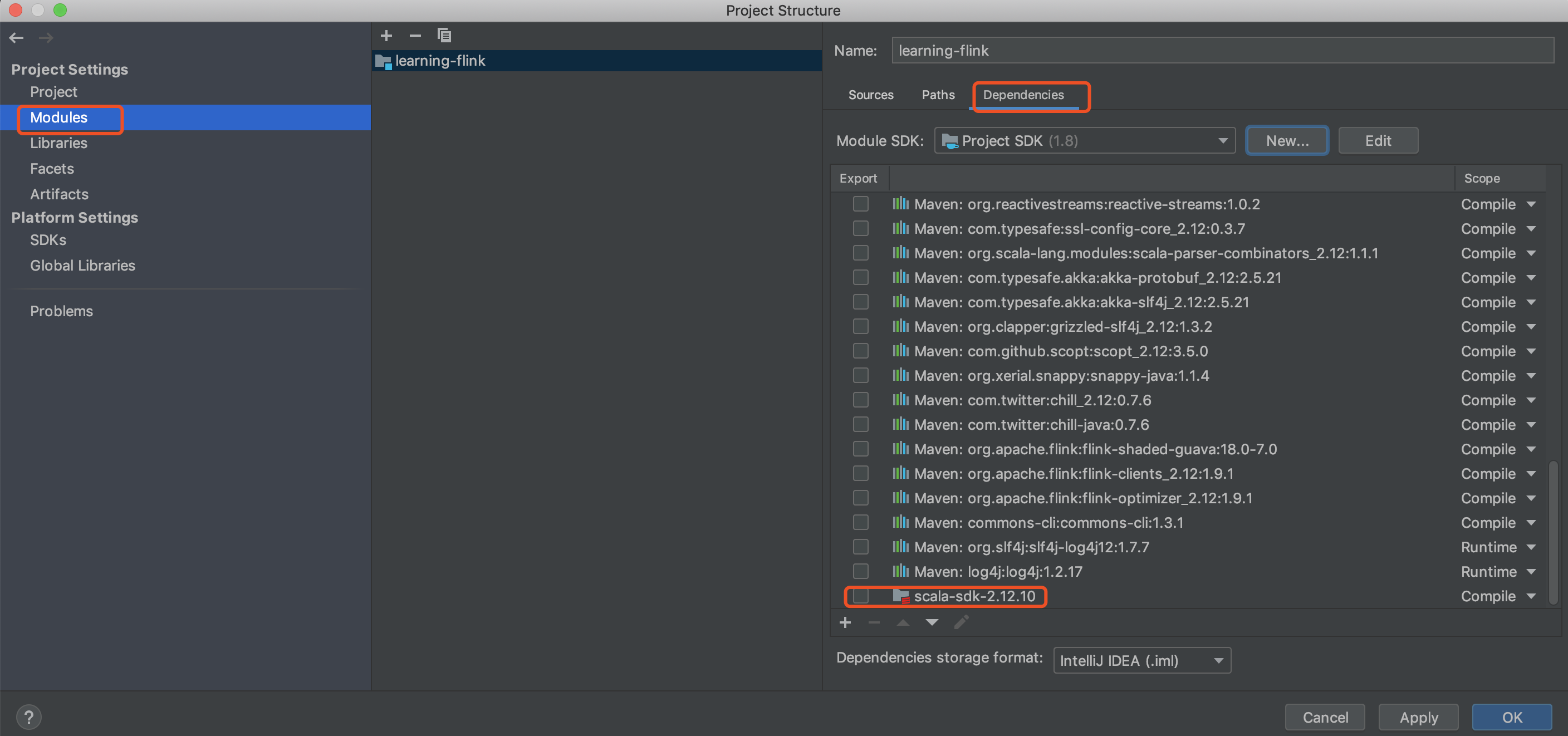Screen dimensions: 1568x736
Task: Check export for reactive-streams:1.0.2 dependency
Action: [x=860, y=204]
